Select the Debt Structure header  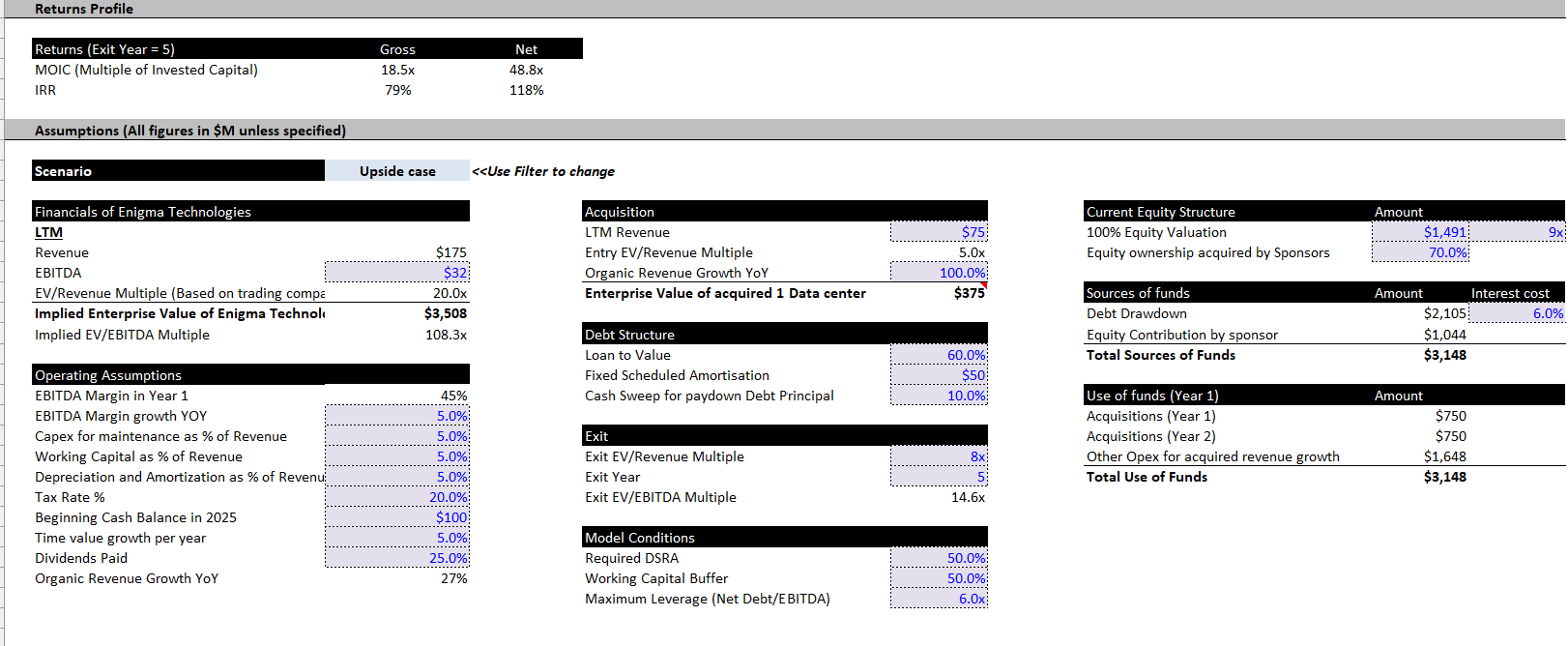tap(785, 335)
